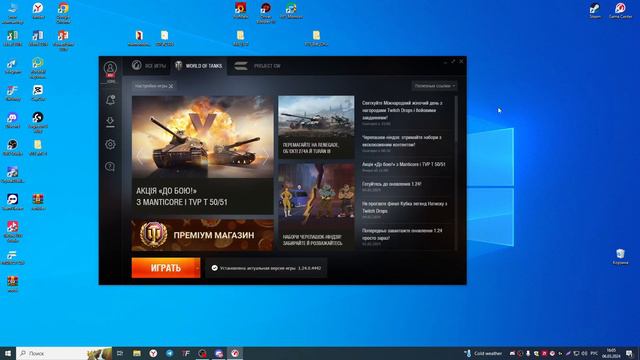Select the Google Chrome desktop shortcut
The image size is (640, 360).
coord(63,12)
